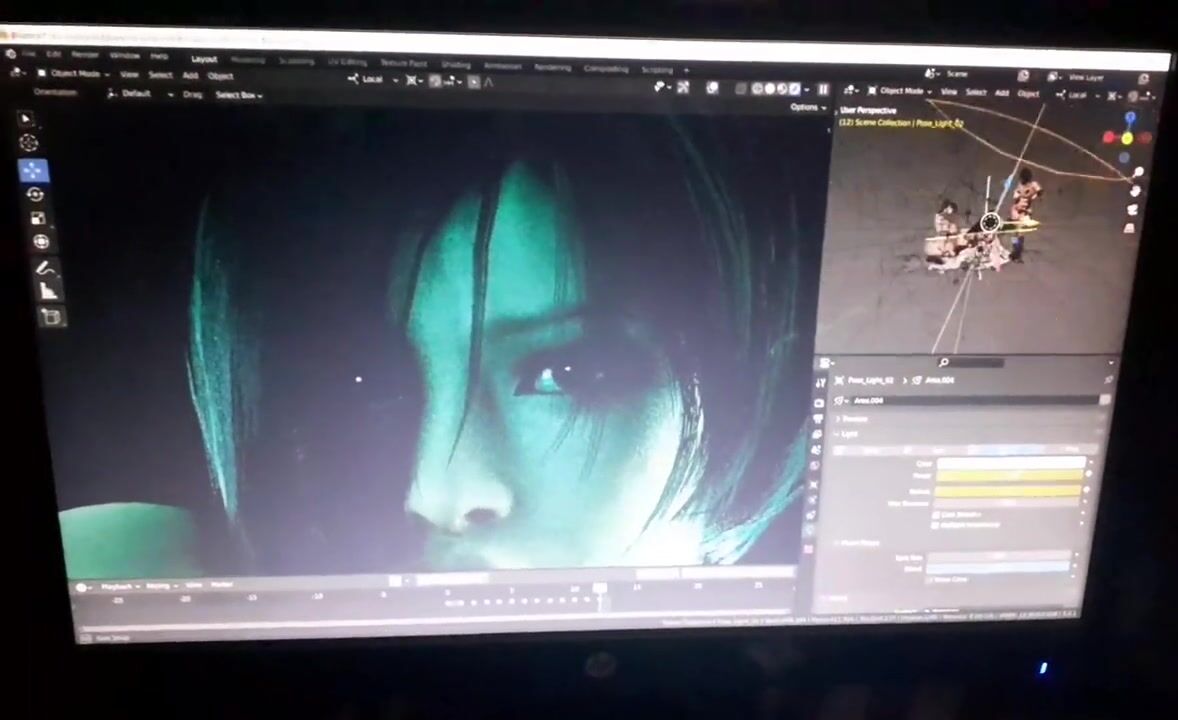
Task: Open the Options dropdown in viewport header
Action: (806, 107)
